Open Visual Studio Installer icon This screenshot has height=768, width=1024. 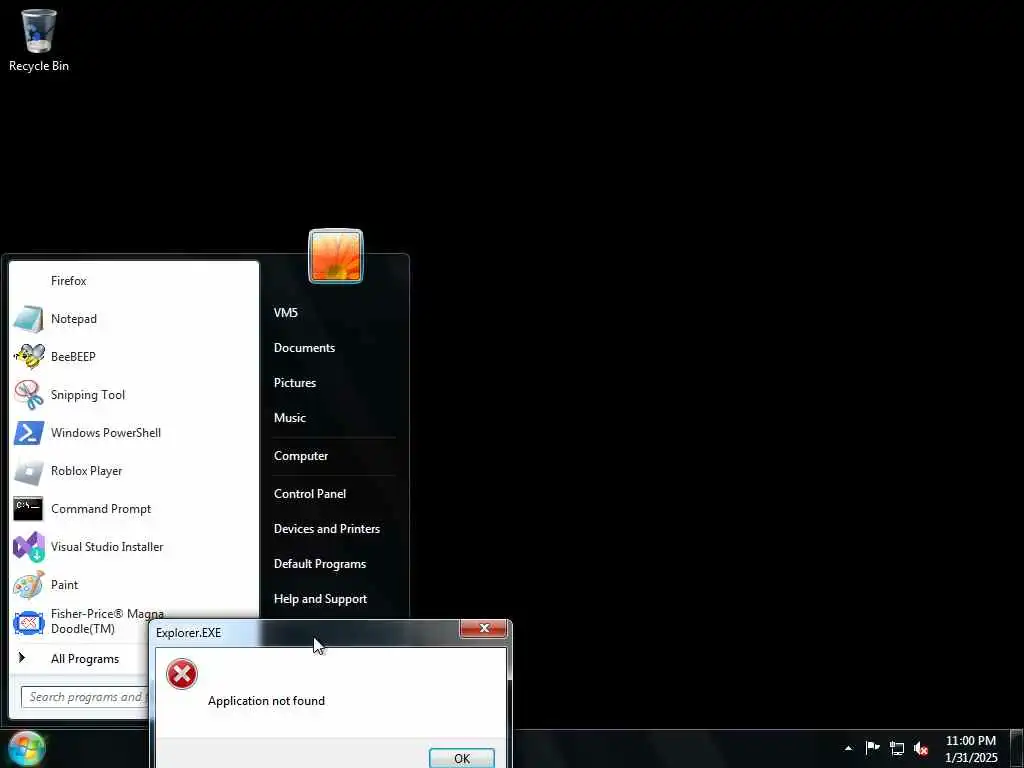[29, 547]
